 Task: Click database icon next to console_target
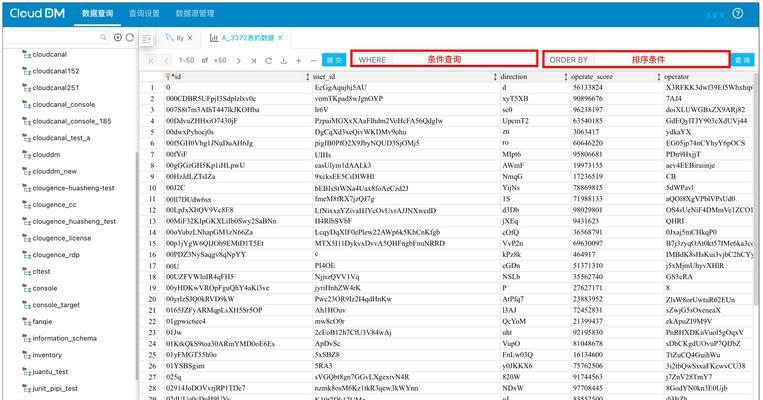click(27, 305)
